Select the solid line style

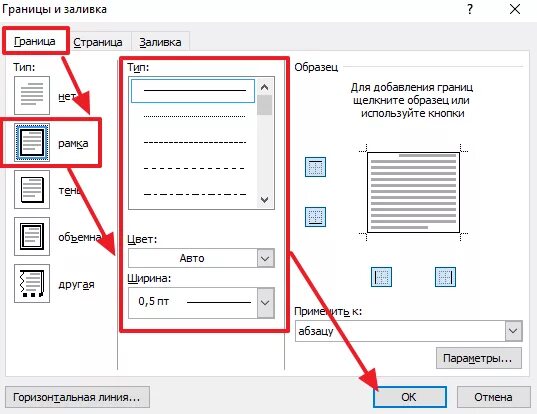point(193,91)
